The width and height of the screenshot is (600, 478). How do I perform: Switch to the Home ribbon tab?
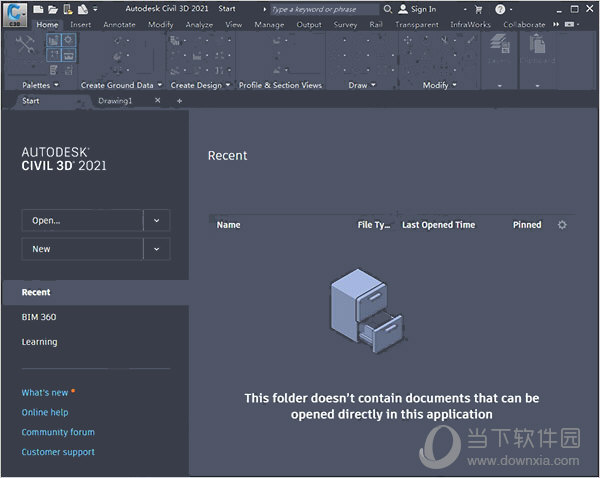tap(47, 24)
